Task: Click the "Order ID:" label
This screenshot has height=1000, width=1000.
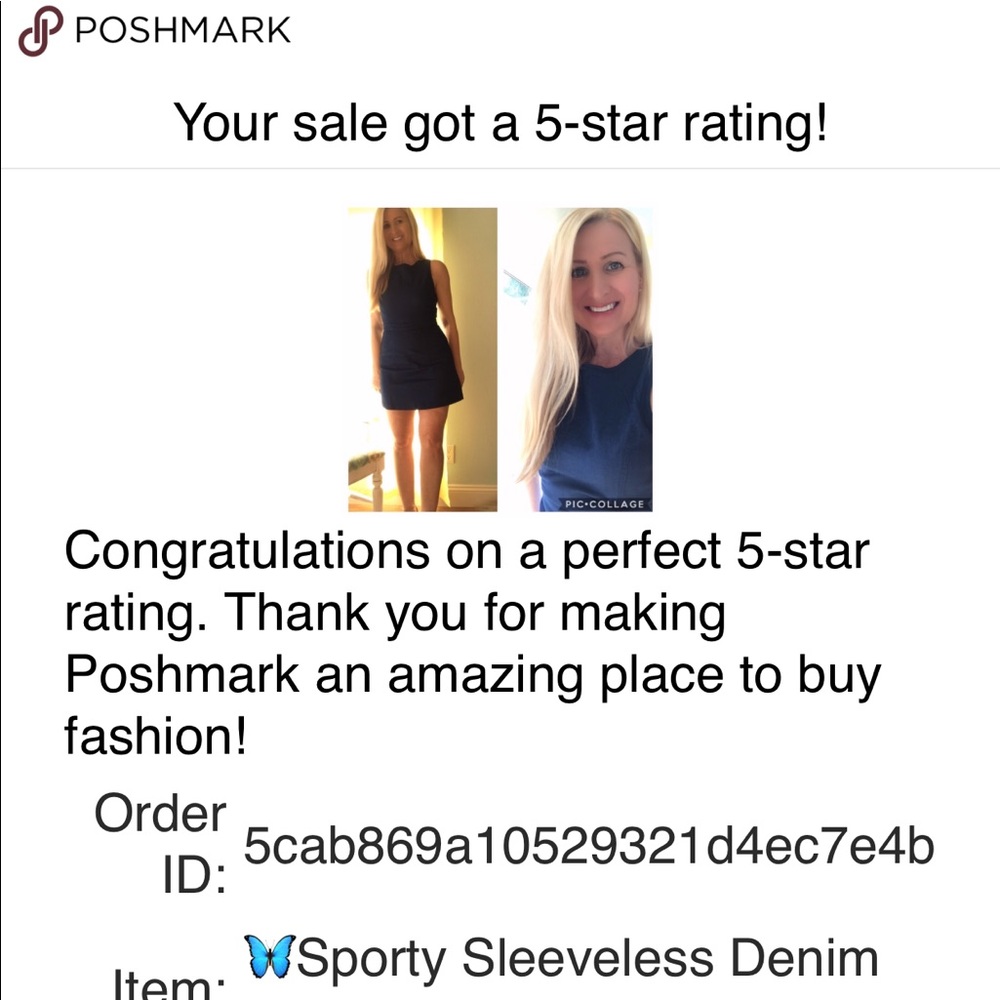Action: coord(160,845)
